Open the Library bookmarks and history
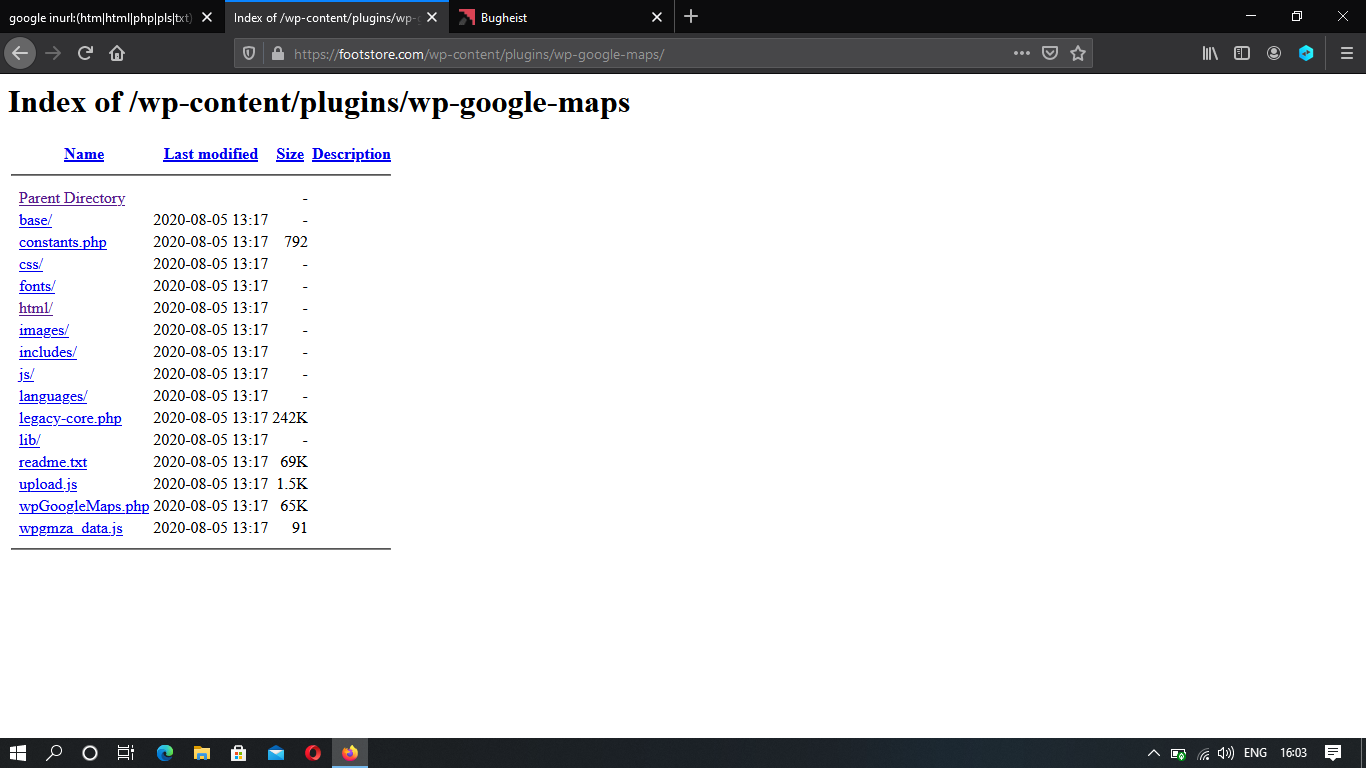Image resolution: width=1366 pixels, height=768 pixels. [x=1210, y=53]
